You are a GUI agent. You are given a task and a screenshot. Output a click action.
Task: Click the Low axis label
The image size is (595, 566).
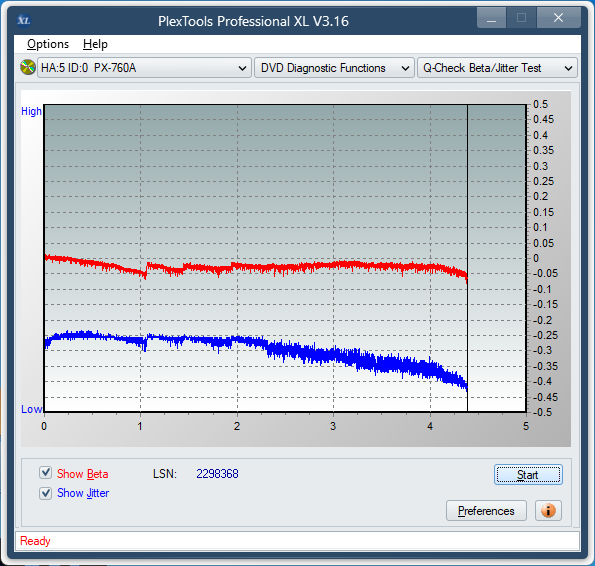(x=31, y=409)
